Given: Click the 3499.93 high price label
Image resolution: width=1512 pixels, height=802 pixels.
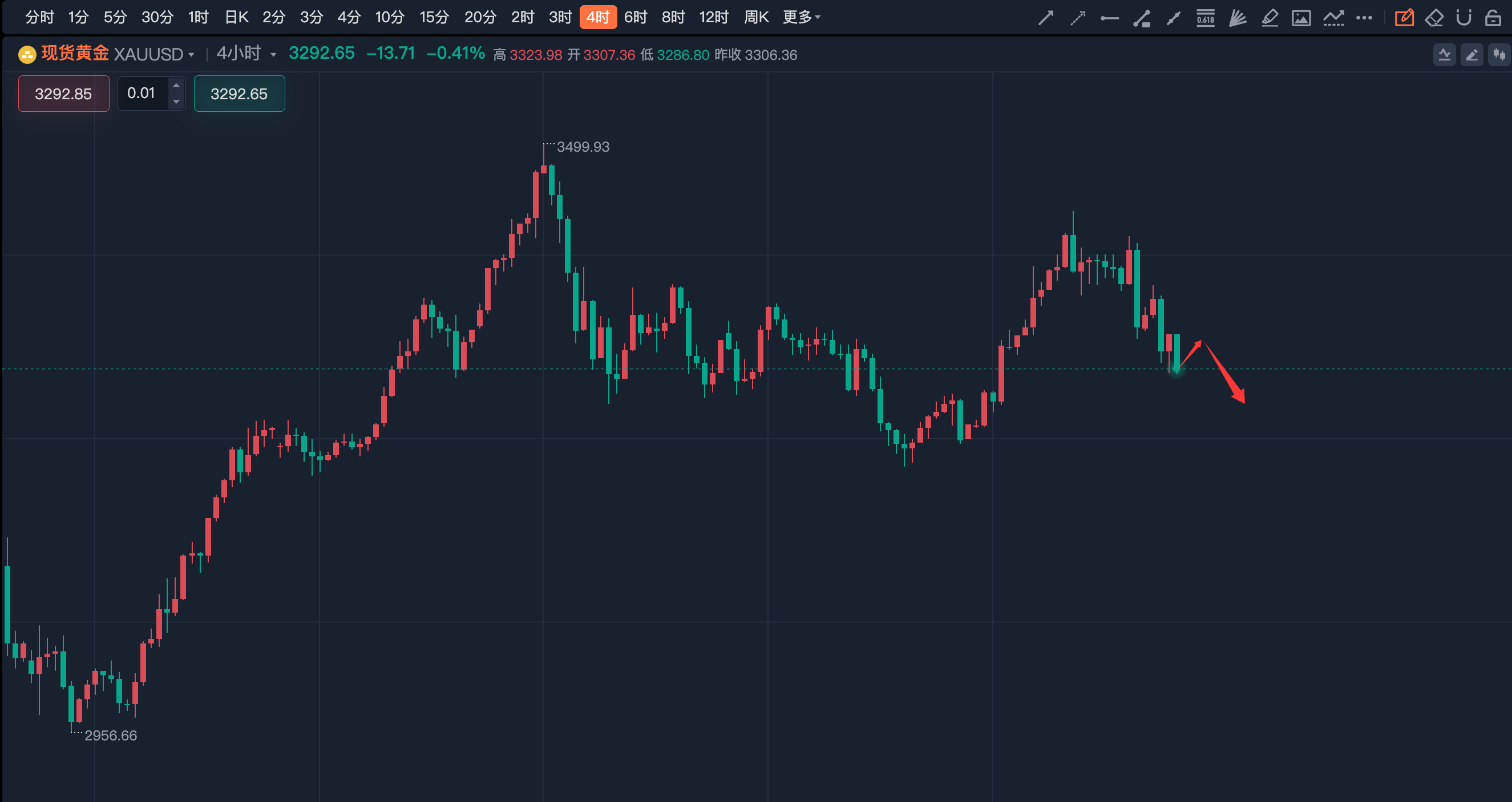Looking at the screenshot, I should point(583,147).
